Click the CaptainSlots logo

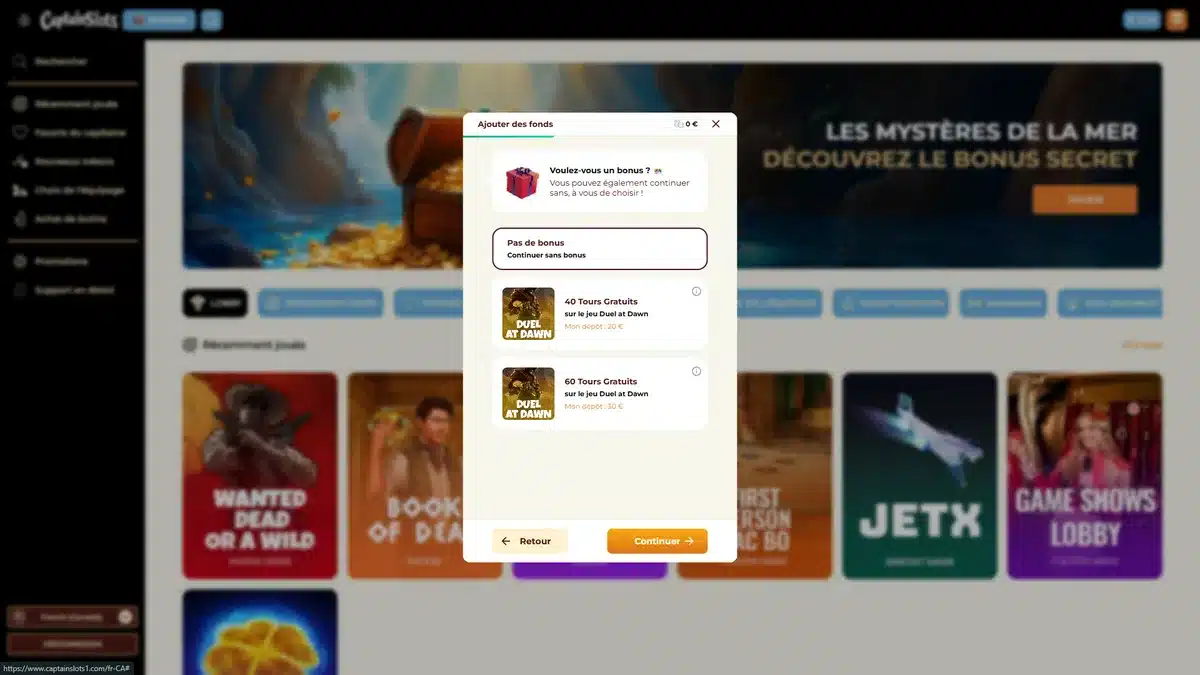[x=78, y=20]
